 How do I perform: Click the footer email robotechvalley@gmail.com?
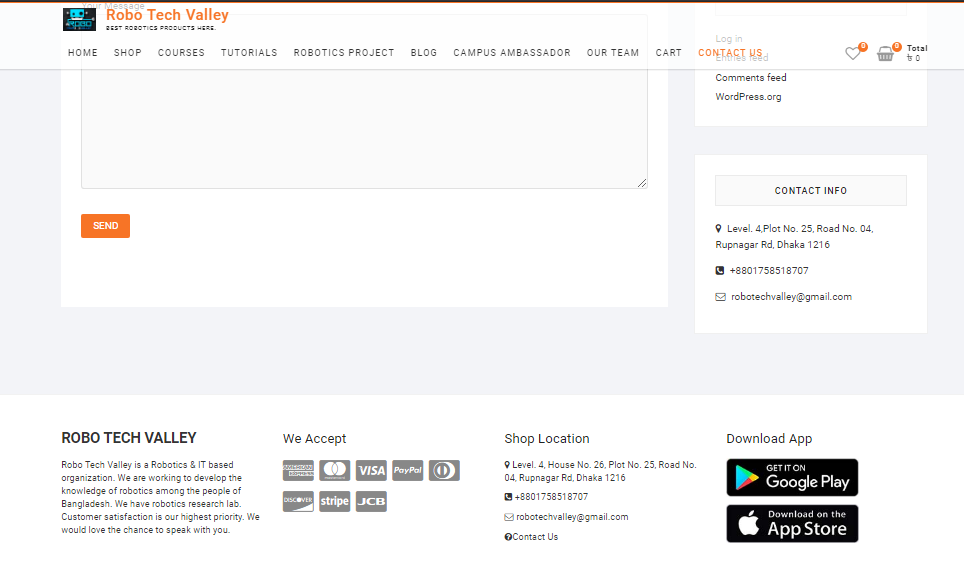pyautogui.click(x=572, y=517)
